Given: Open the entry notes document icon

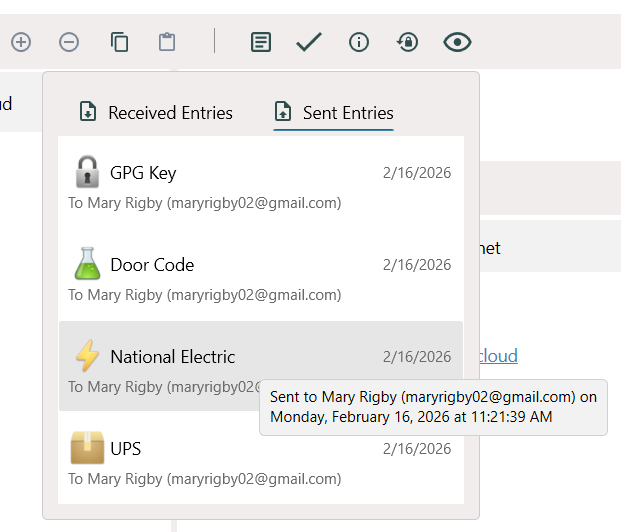Looking at the screenshot, I should point(261,42).
